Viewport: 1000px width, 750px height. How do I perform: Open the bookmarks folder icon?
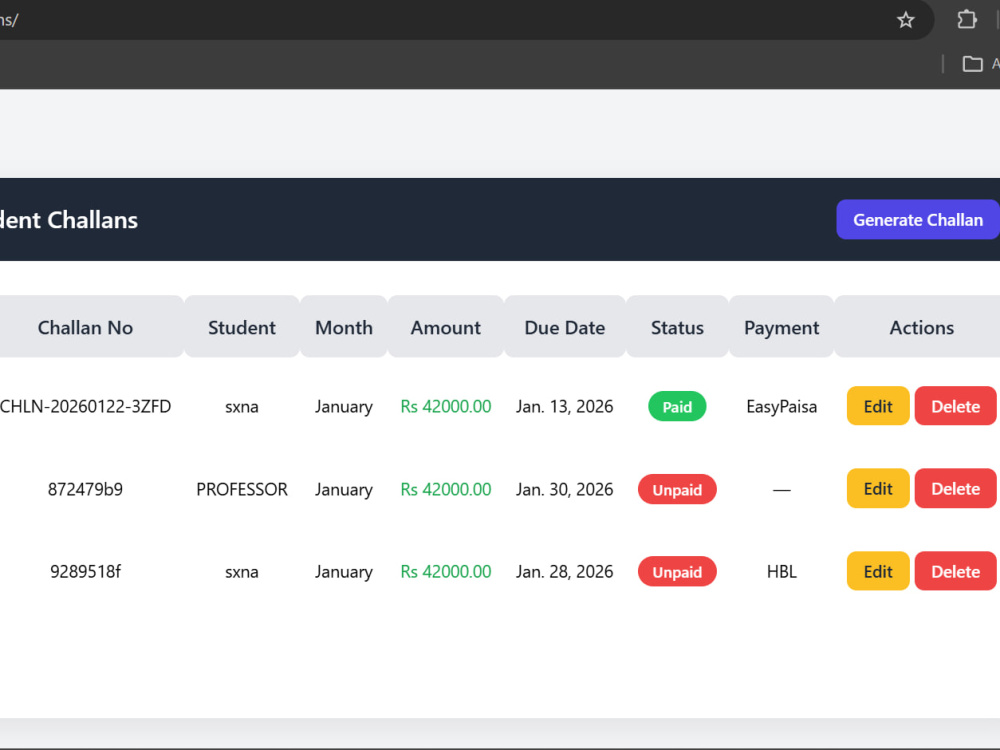(x=973, y=64)
